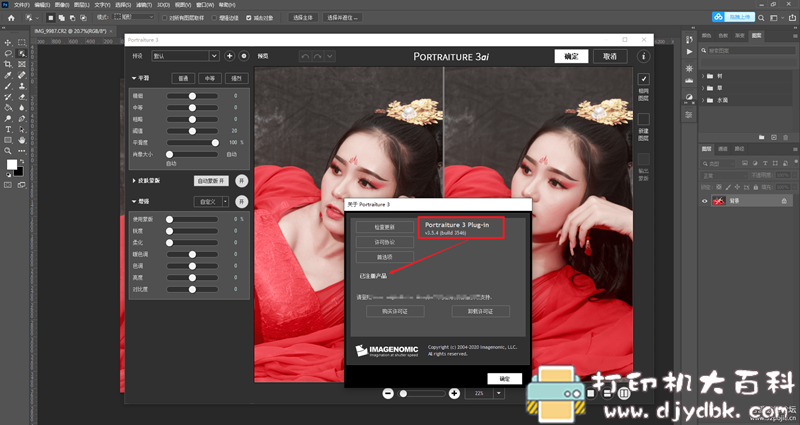Open the 22% zoom level dropdown
This screenshot has height=425, width=800.
point(498,393)
